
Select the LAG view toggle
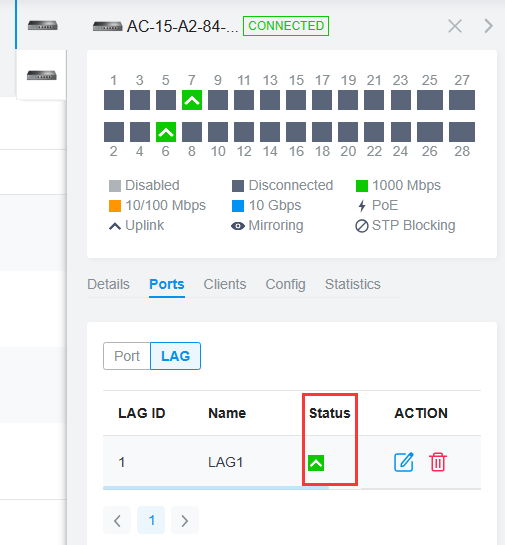[176, 356]
